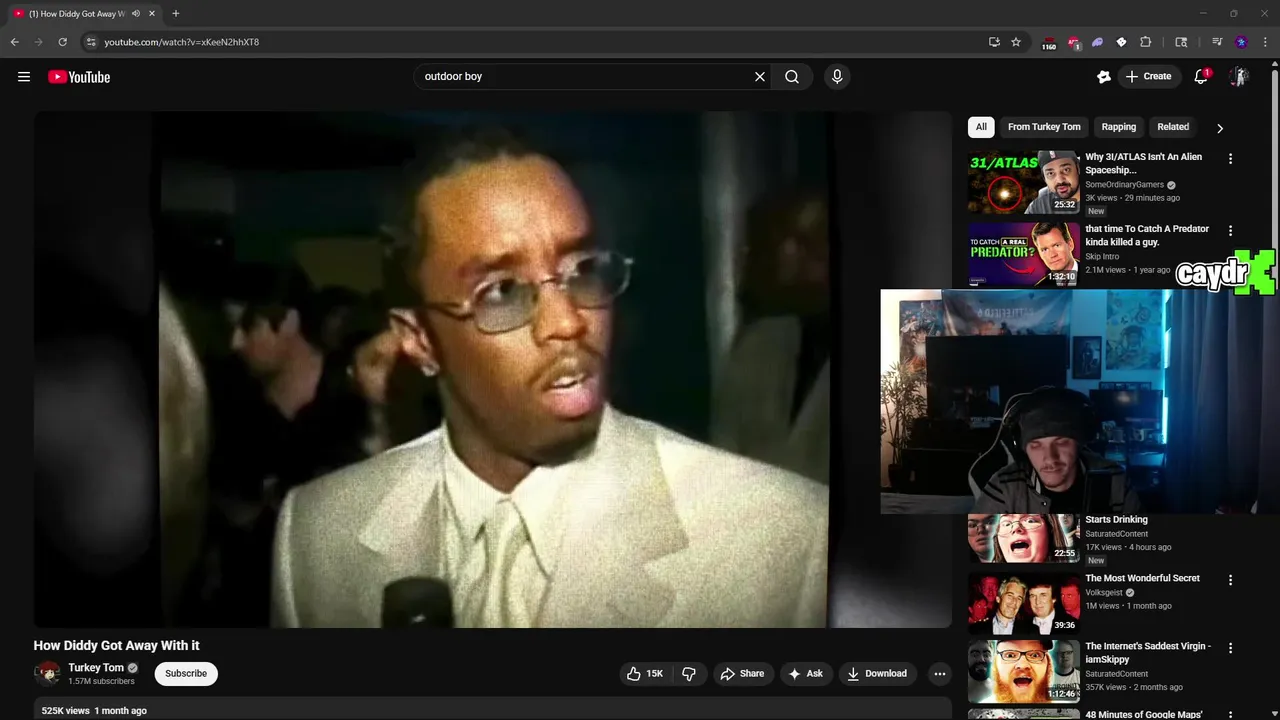Open 3I/ATLAS video thumbnail
Image resolution: width=1280 pixels, height=720 pixels.
(1024, 182)
